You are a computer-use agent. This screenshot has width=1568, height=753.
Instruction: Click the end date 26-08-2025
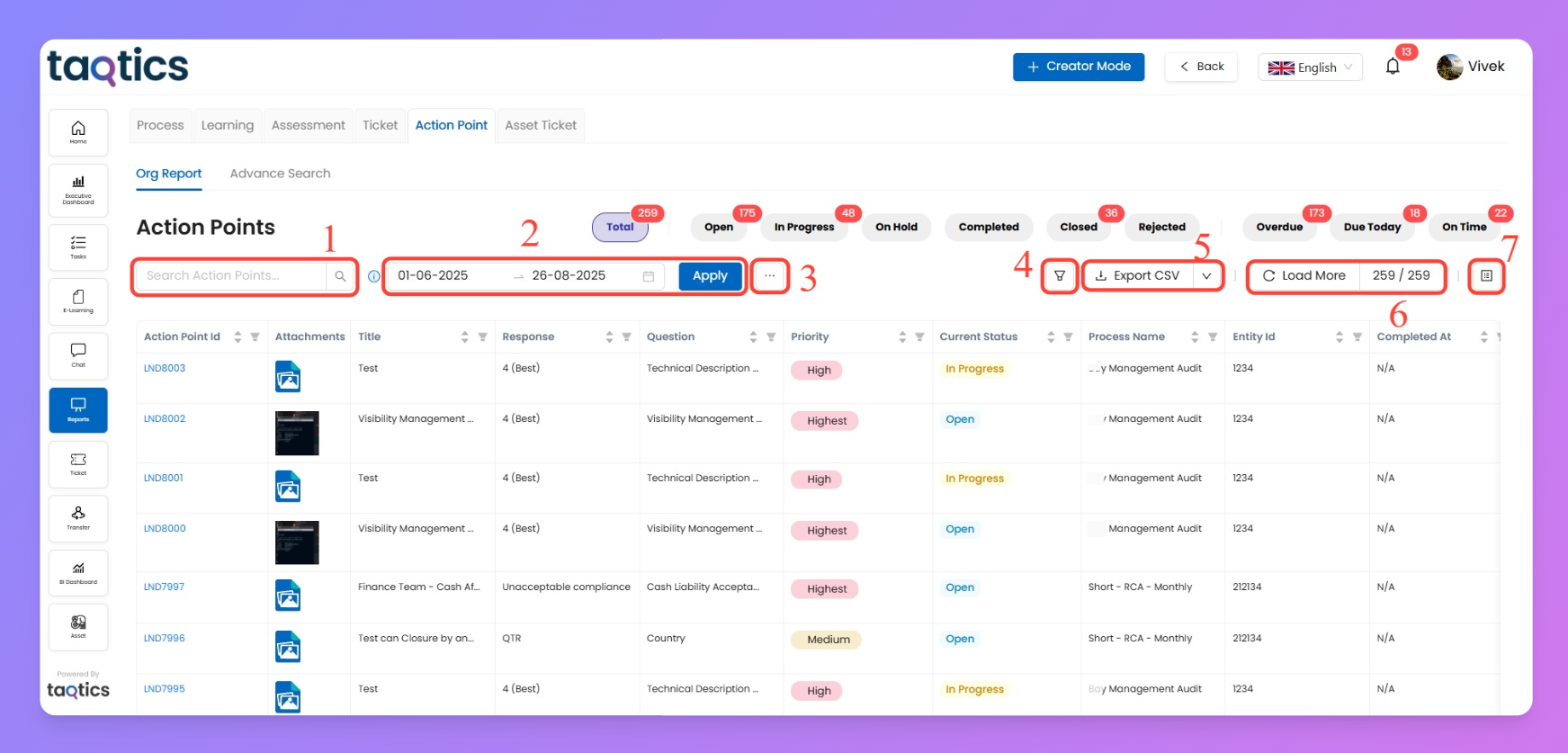coord(569,276)
